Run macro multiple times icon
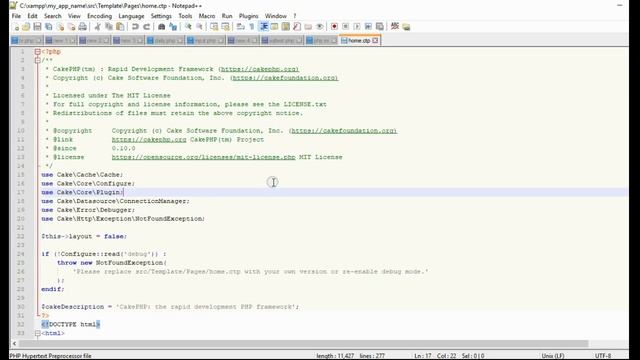This screenshot has height=360, width=640. pos(368,27)
